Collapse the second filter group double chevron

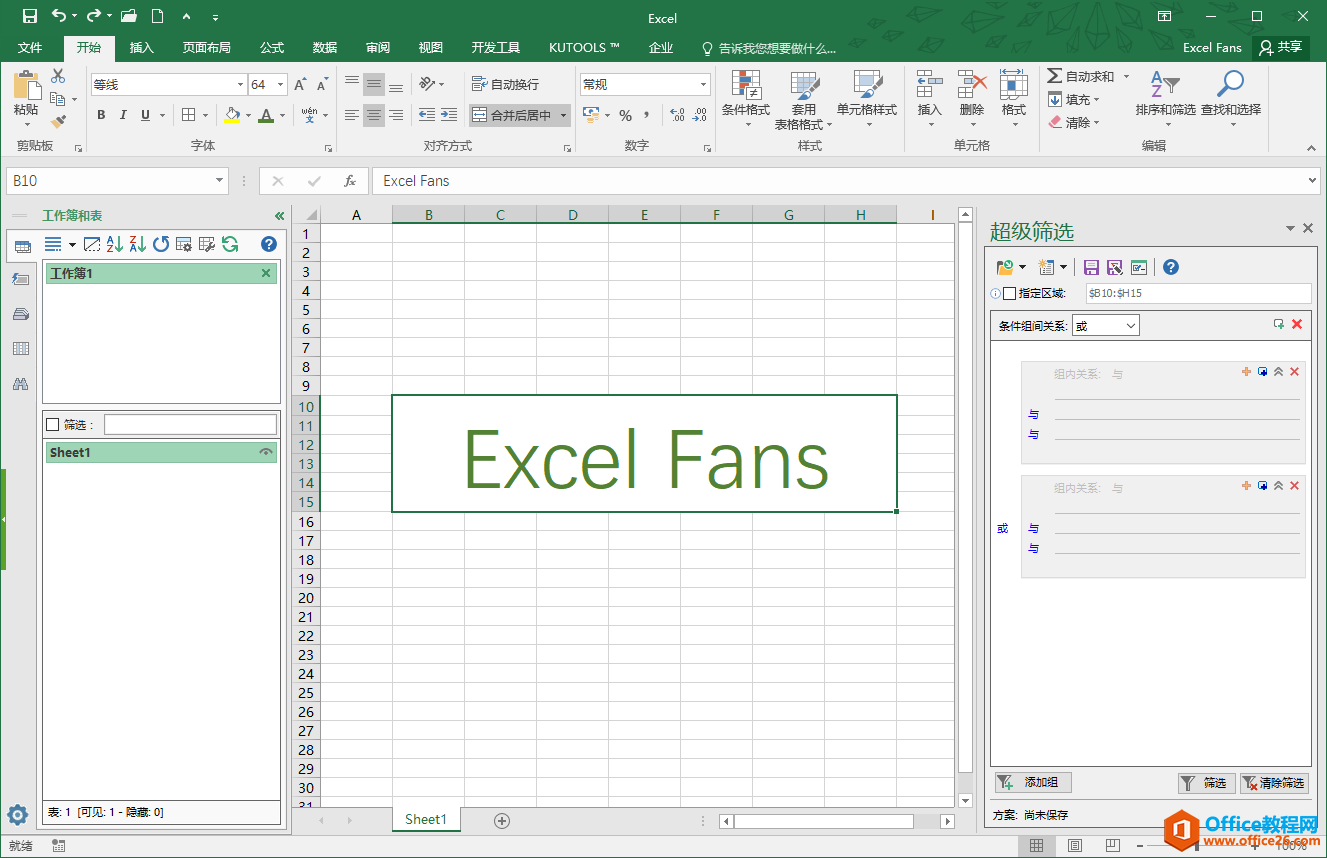(x=1278, y=486)
